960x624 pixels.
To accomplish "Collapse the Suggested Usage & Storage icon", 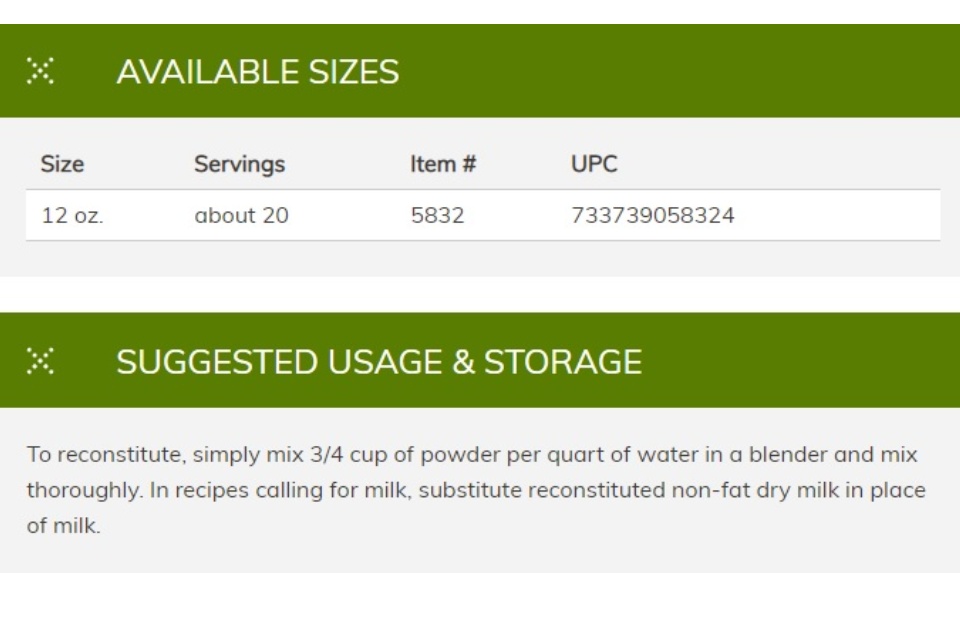I will point(40,361).
